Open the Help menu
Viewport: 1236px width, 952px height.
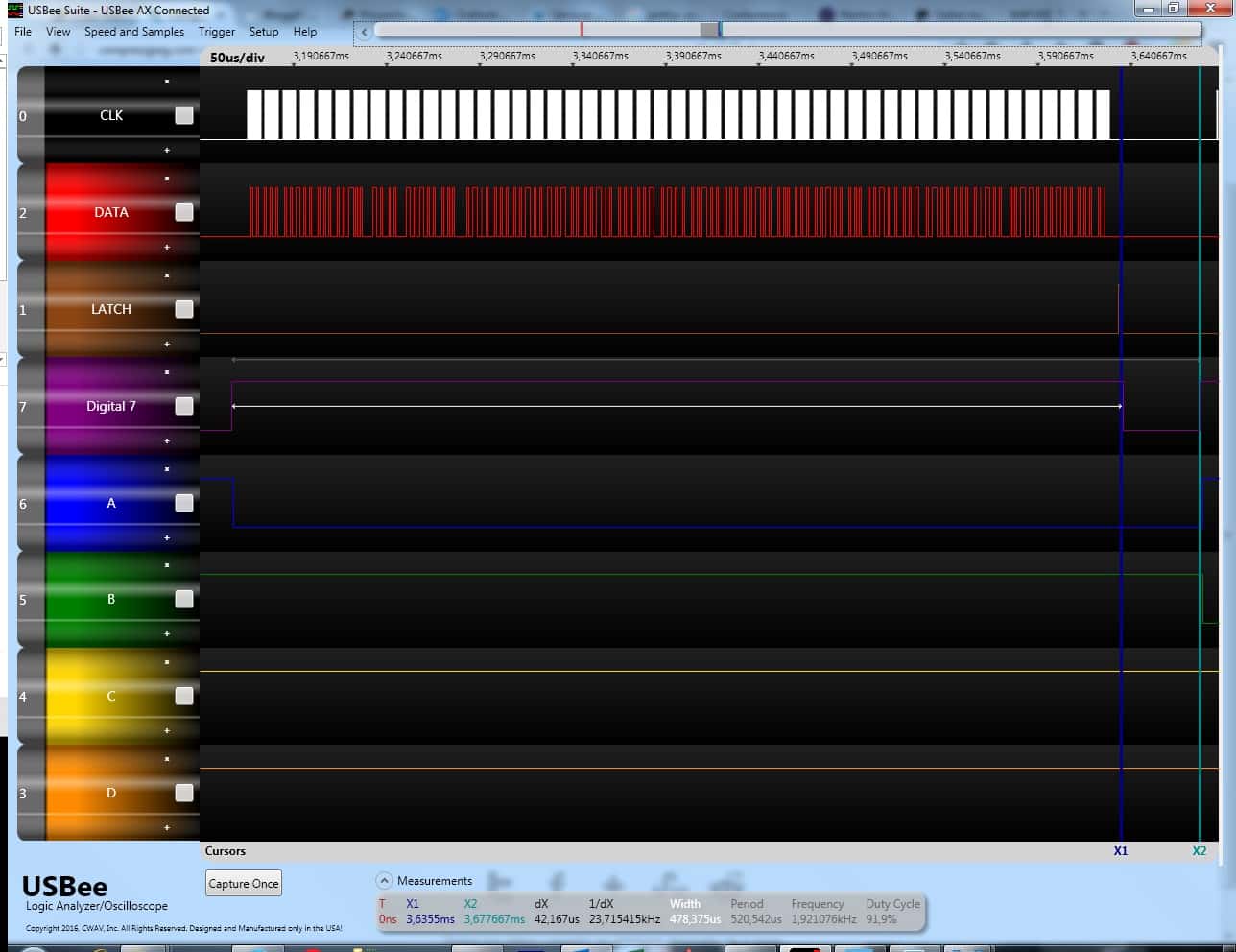click(x=305, y=32)
